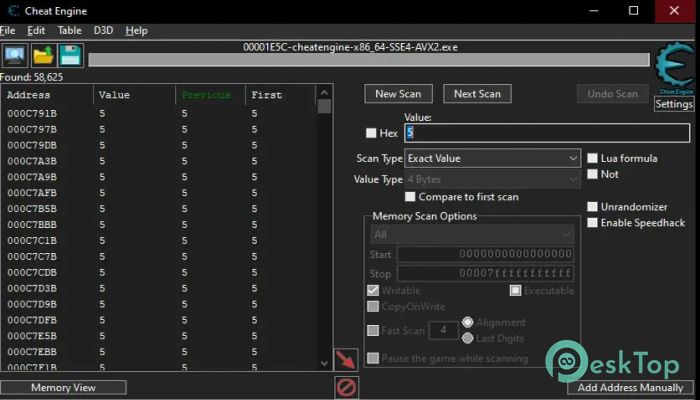The height and width of the screenshot is (400, 700).
Task: Open the Memory View window
Action: [x=63, y=388]
